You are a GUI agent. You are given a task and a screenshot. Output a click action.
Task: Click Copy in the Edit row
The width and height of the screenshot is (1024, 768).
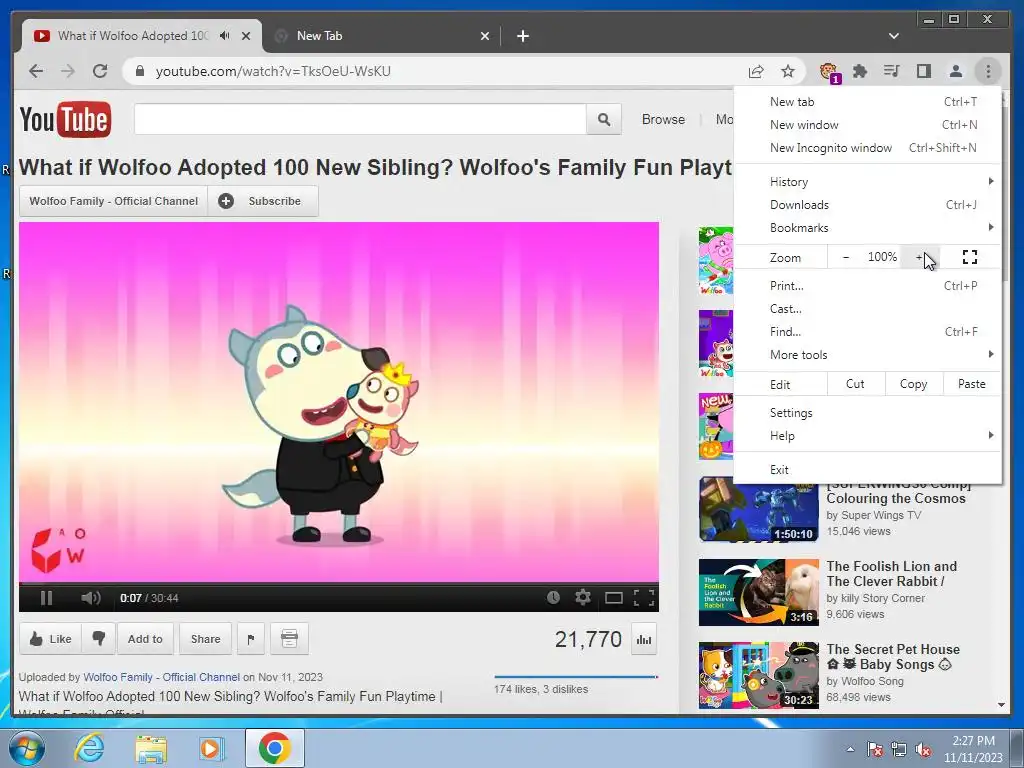(x=914, y=384)
